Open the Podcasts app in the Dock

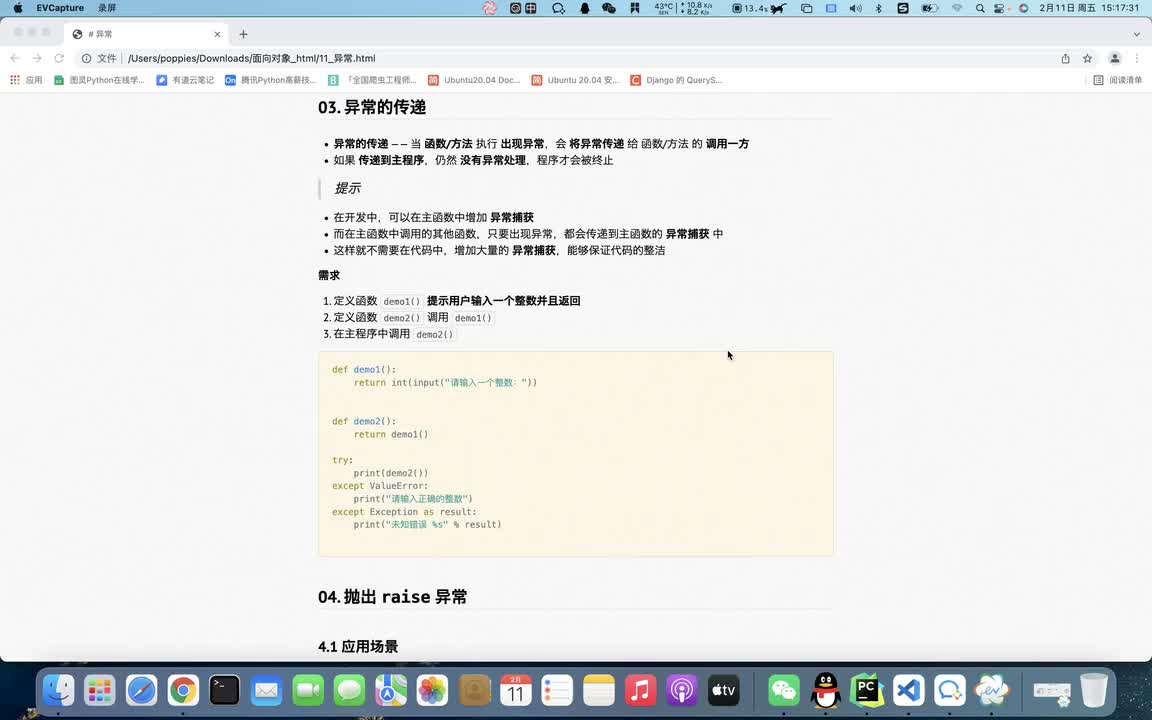682,691
